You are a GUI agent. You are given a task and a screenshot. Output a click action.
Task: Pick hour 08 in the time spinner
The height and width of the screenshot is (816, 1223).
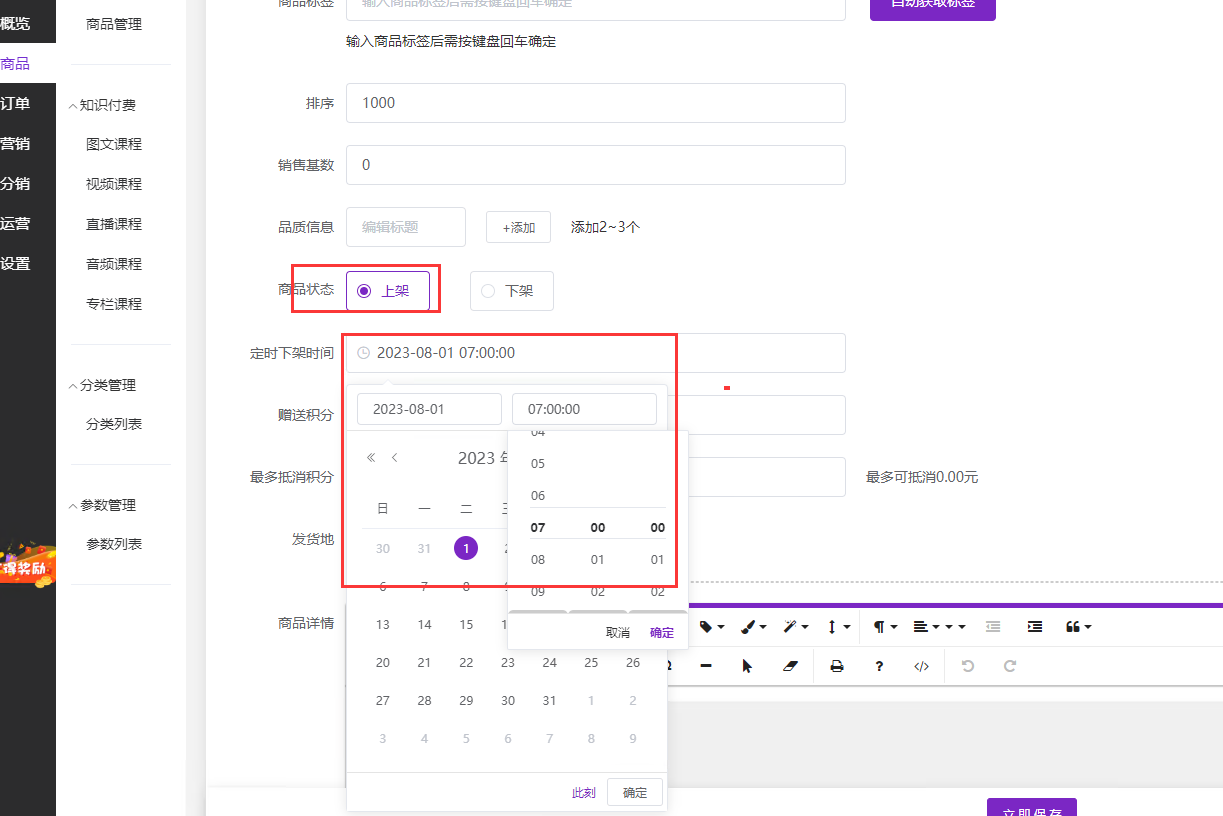(538, 560)
